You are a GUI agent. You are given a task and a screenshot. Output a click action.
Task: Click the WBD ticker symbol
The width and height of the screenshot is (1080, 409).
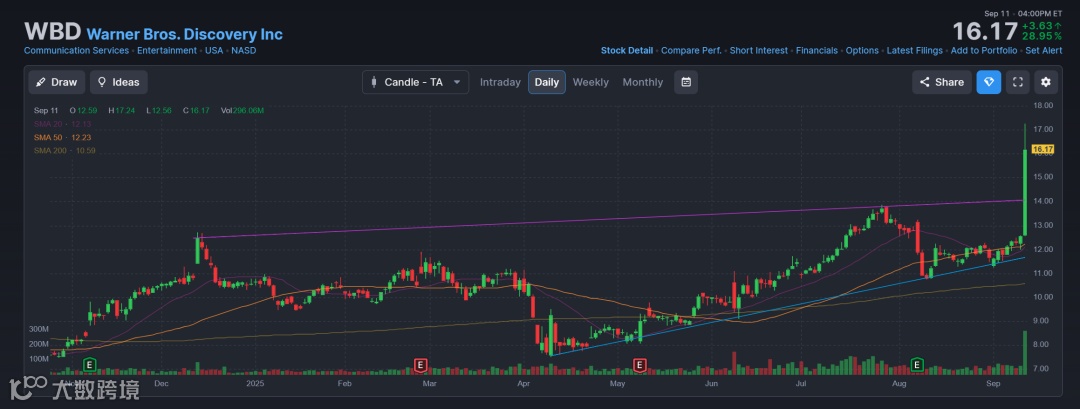click(x=52, y=32)
